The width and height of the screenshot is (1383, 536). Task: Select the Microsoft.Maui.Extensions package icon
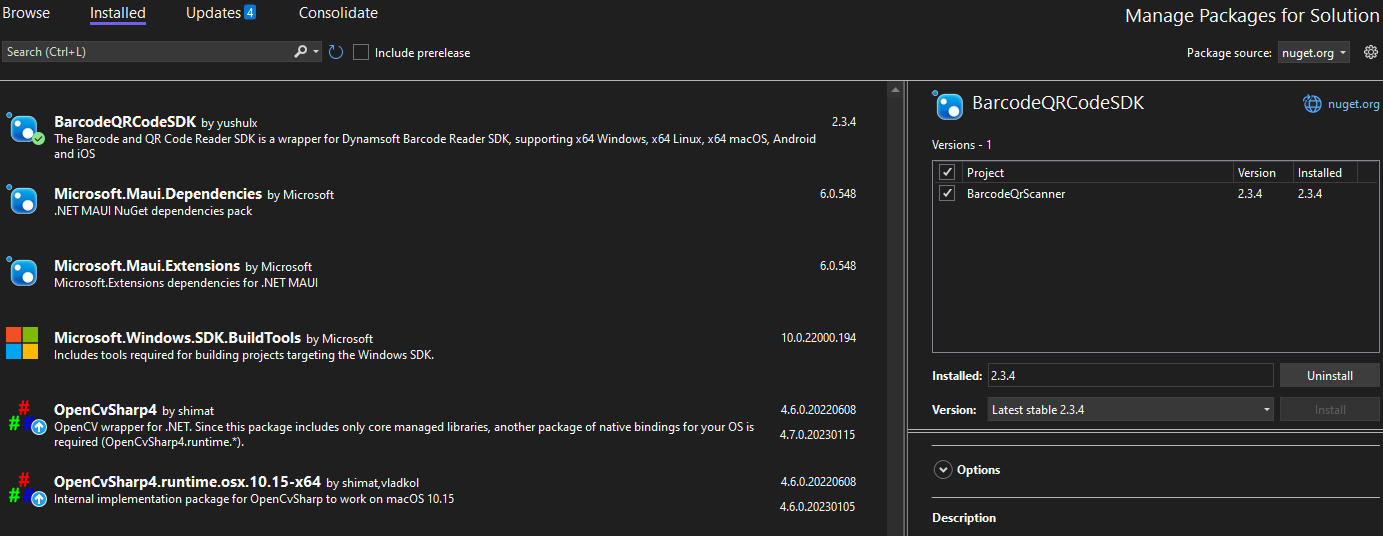point(24,272)
